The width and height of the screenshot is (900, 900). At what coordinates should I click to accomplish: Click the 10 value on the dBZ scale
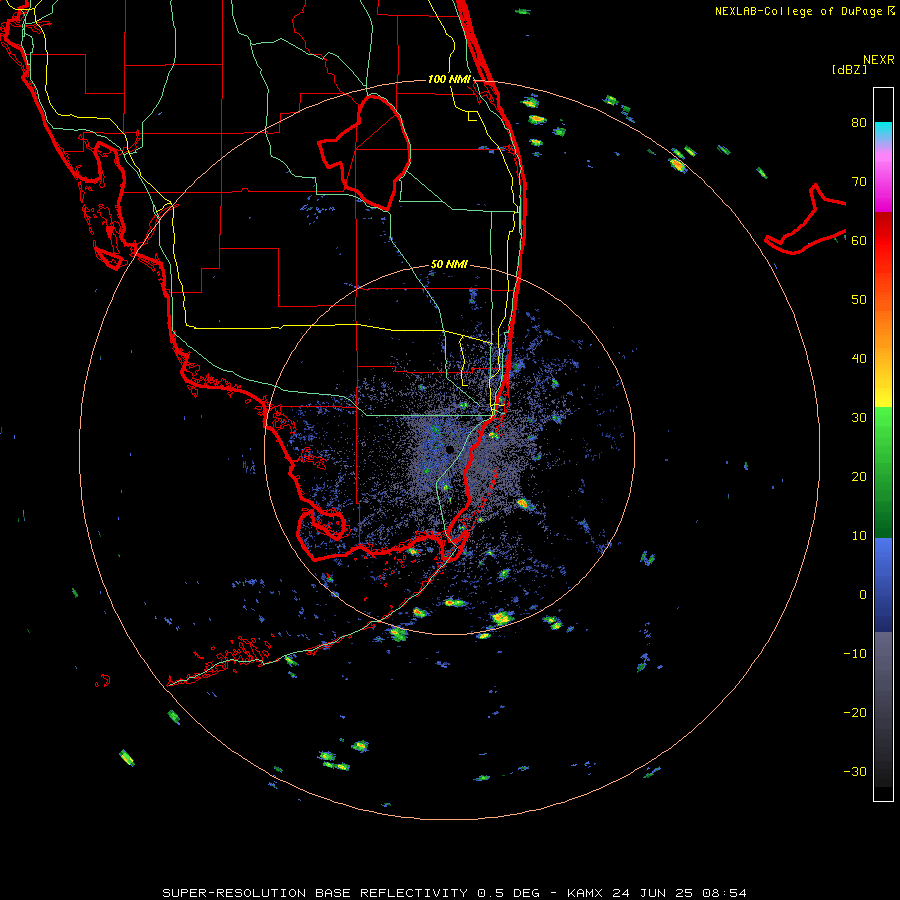[859, 536]
